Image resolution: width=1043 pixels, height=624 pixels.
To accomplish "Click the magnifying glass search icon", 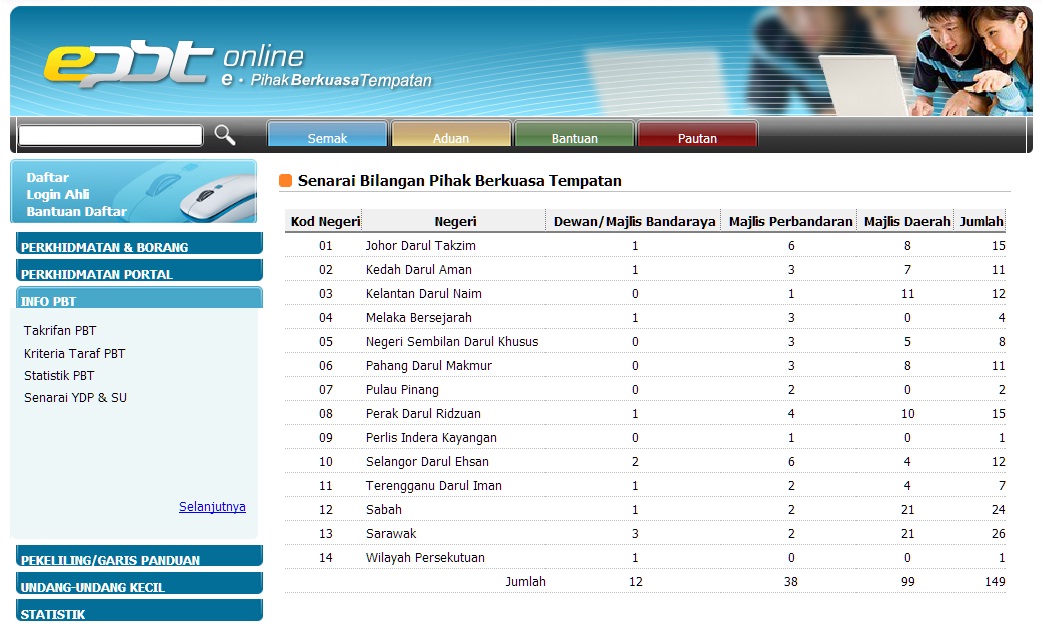I will click(225, 135).
